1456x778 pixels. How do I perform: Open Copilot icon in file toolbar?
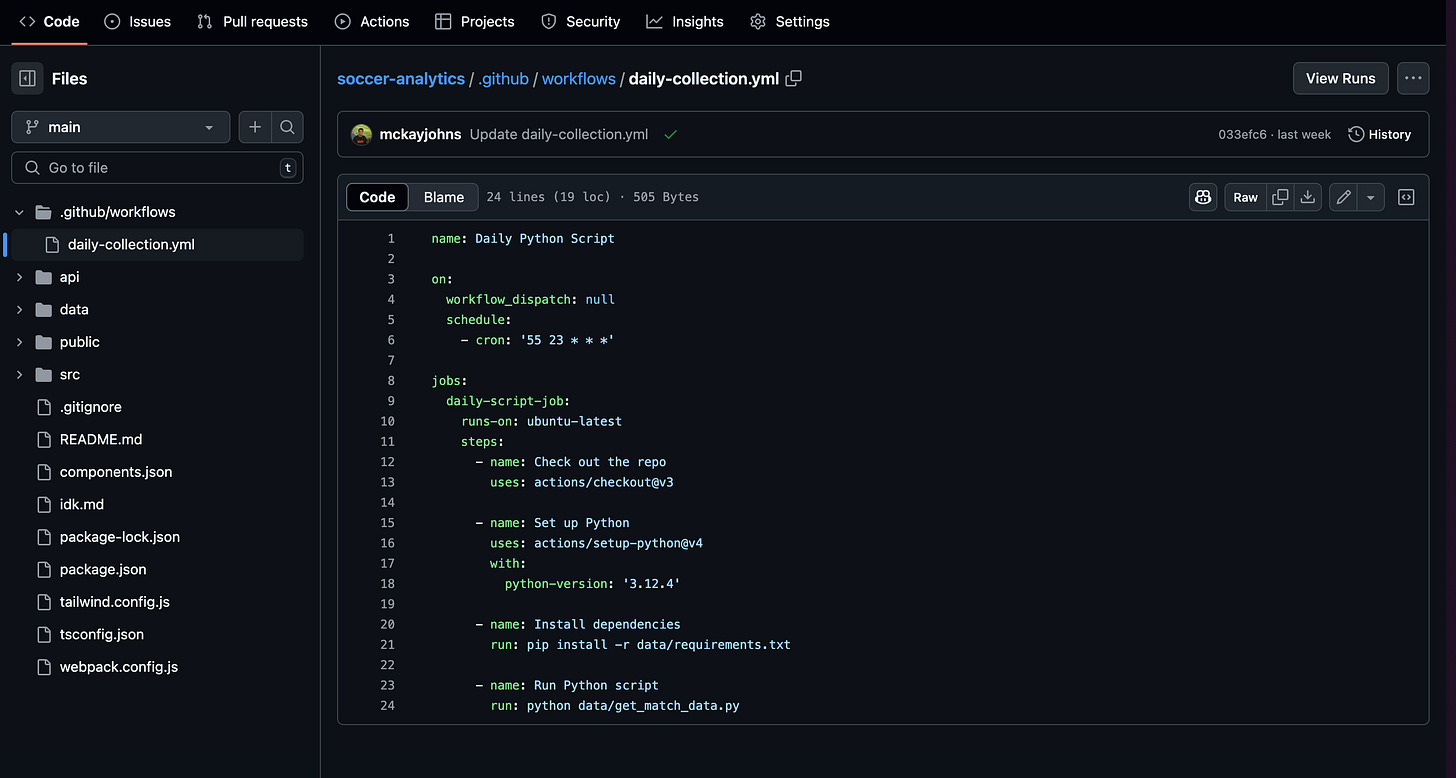[1202, 197]
